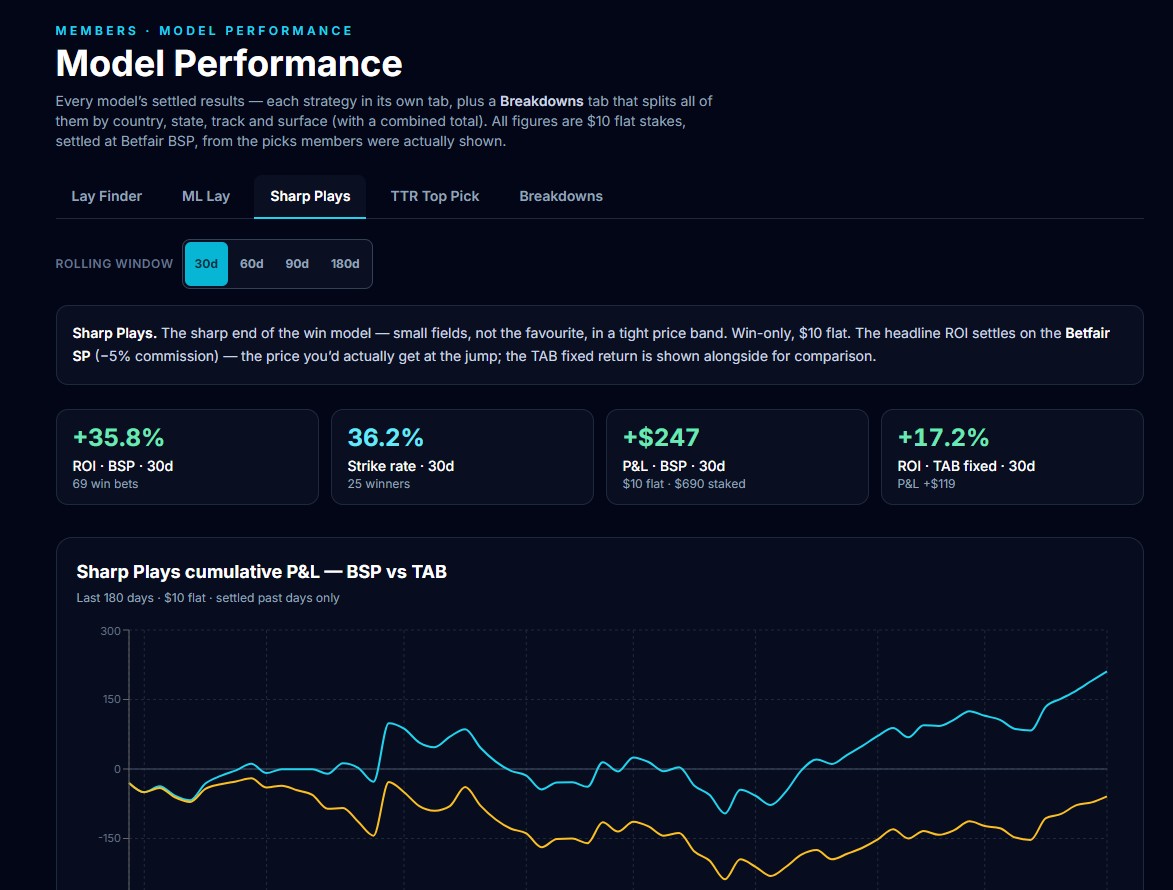Click the yellow TAB line's end point
This screenshot has height=890, width=1173.
click(x=1106, y=797)
